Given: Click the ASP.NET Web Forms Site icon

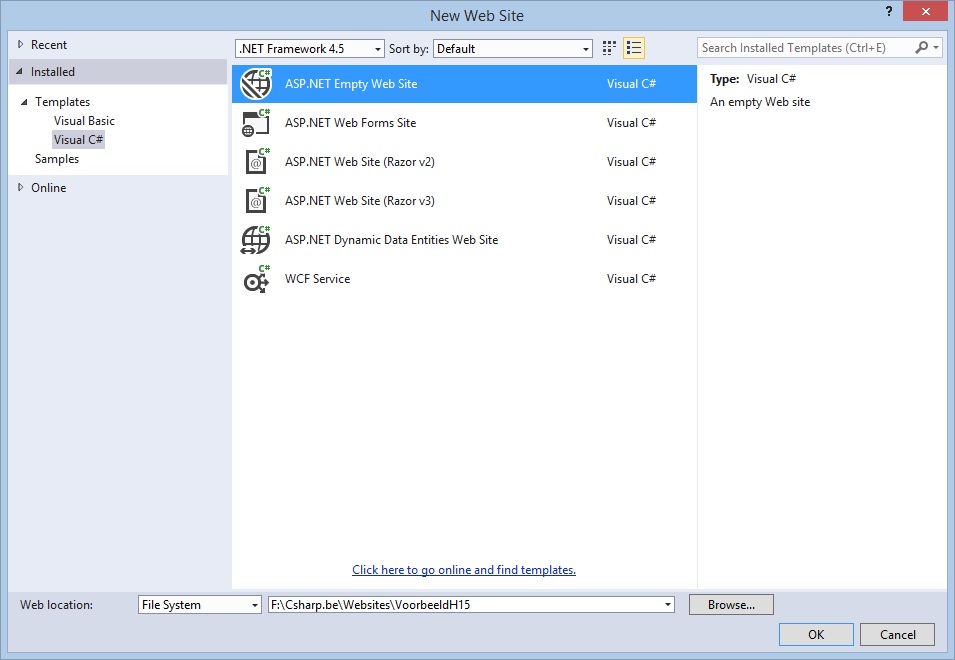Looking at the screenshot, I should click(256, 123).
